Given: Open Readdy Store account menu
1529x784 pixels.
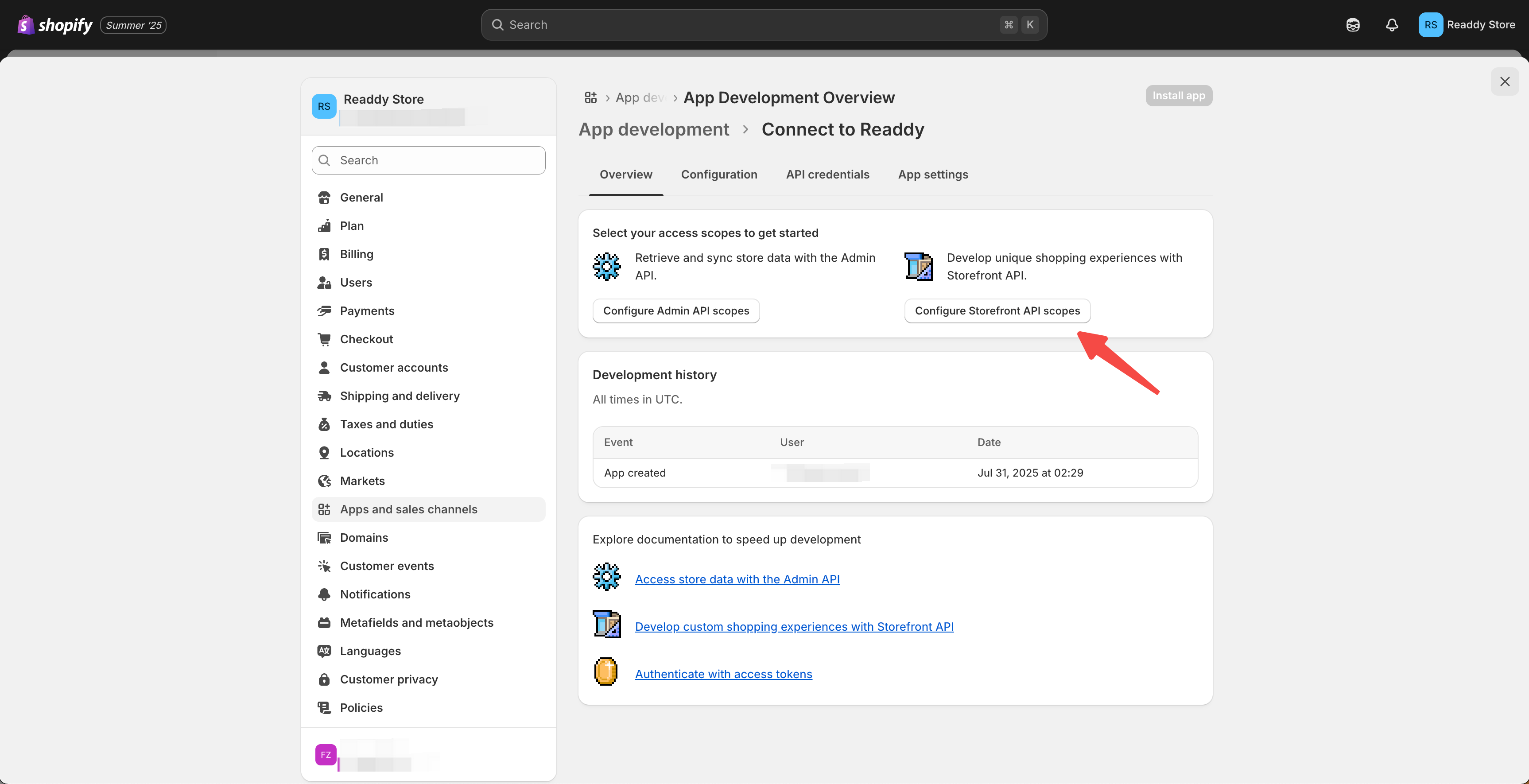Looking at the screenshot, I should 1466,25.
